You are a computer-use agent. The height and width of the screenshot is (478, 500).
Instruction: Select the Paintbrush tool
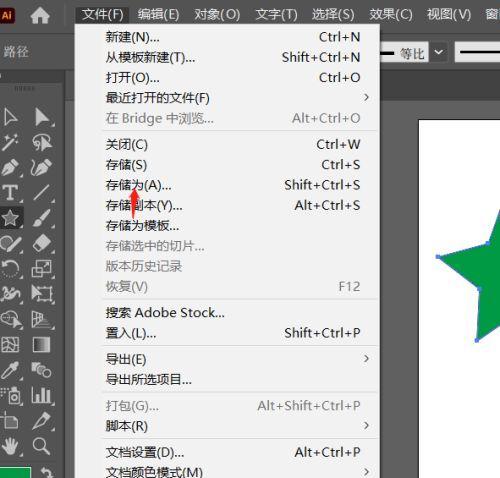click(x=42, y=218)
